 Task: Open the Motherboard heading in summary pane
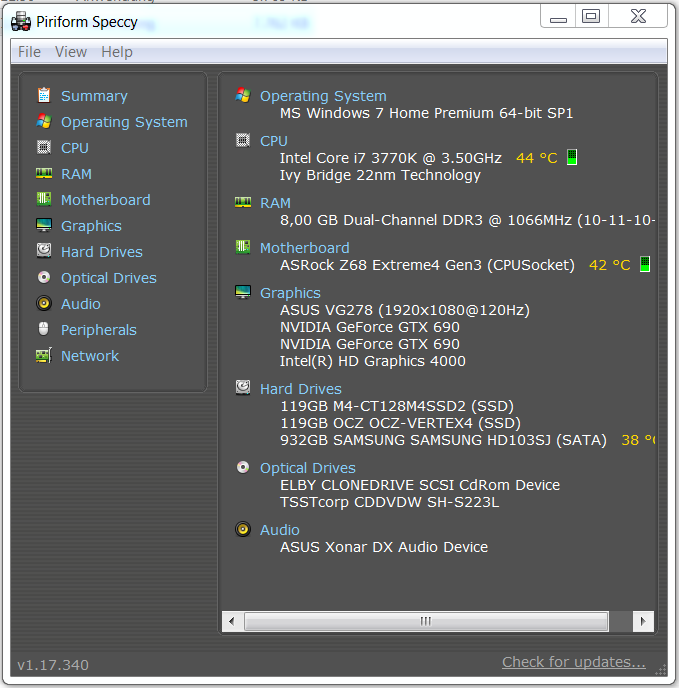[305, 248]
